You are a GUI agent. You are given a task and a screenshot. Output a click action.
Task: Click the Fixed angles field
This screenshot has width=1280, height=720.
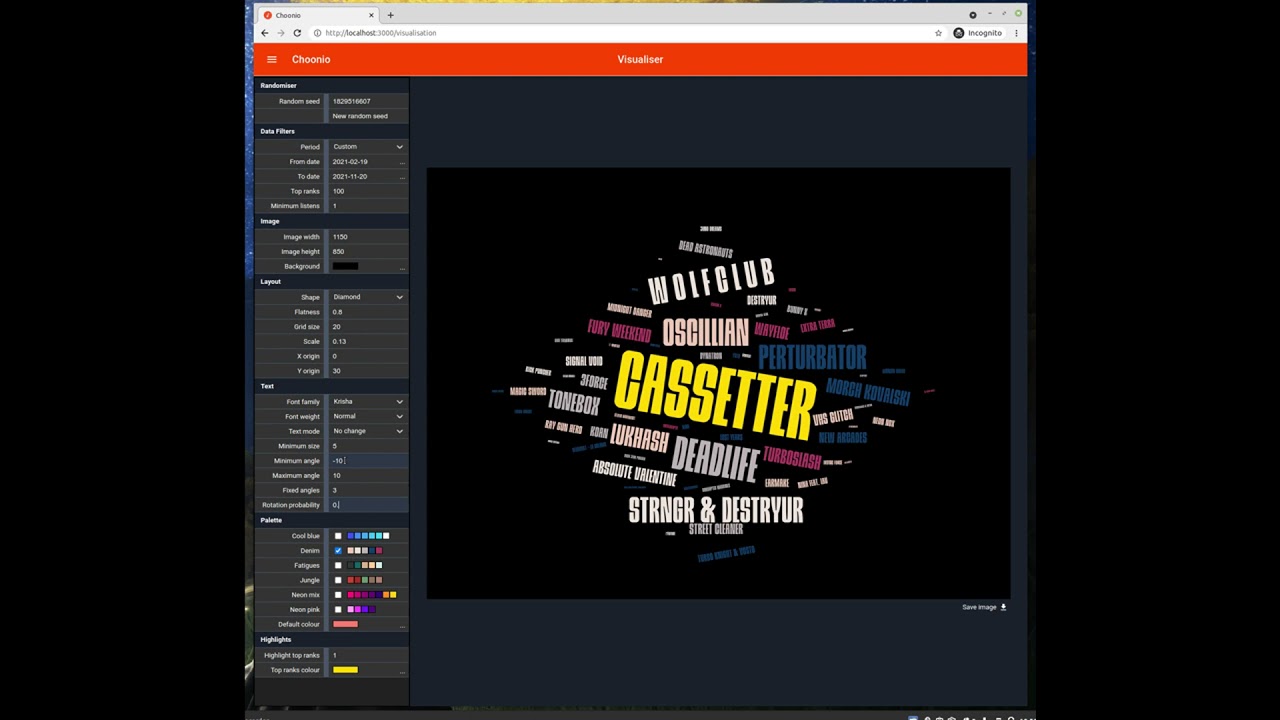368,490
